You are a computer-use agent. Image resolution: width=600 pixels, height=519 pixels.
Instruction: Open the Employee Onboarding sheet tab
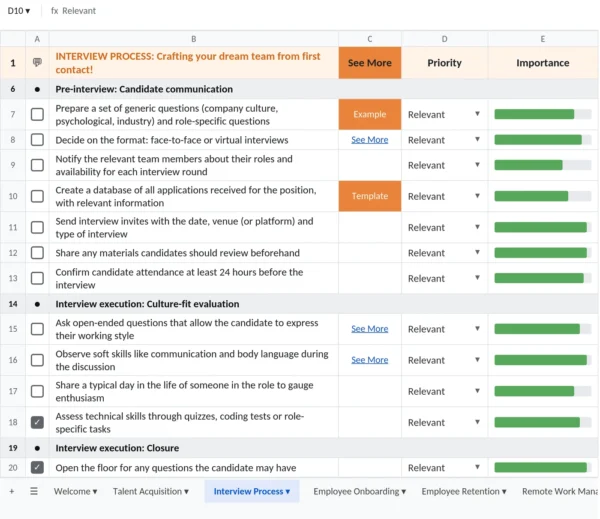click(360, 491)
